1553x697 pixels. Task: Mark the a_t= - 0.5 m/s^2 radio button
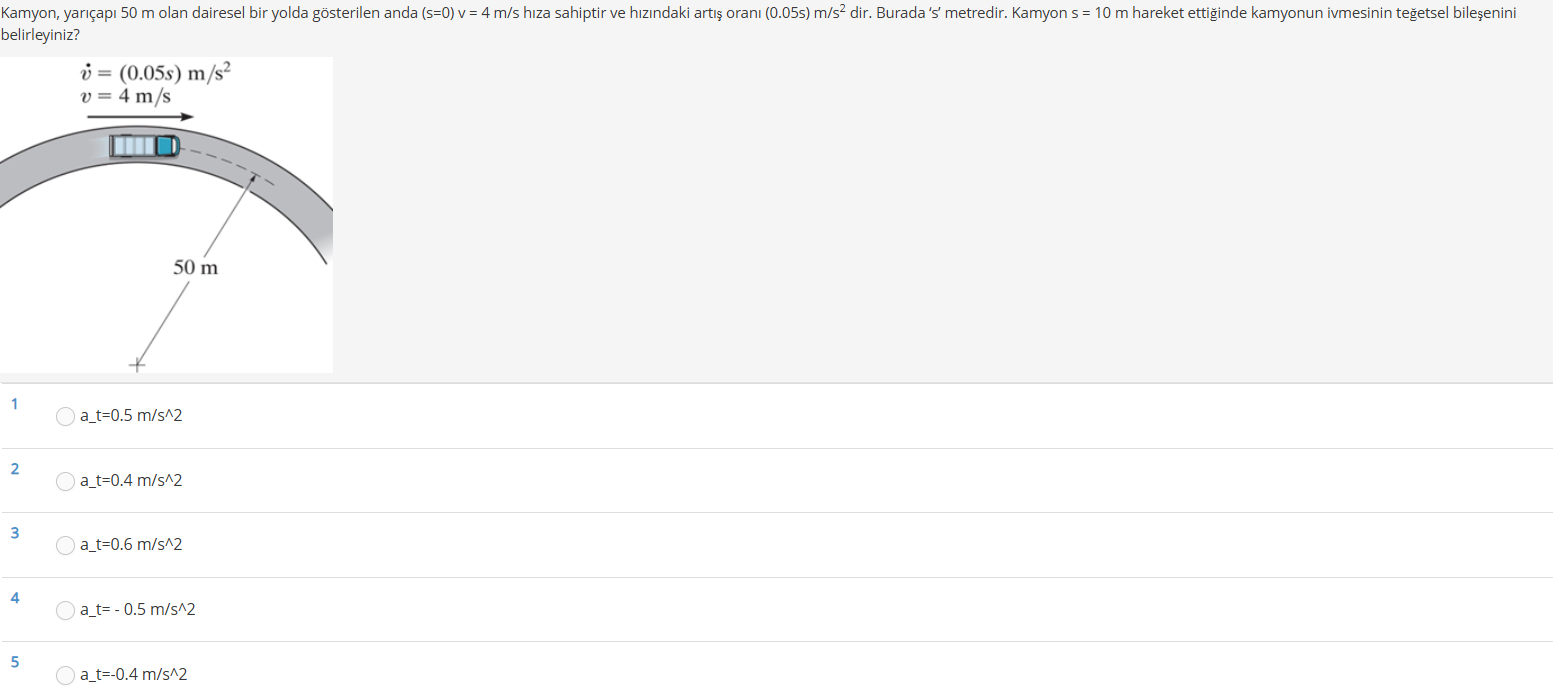(66, 610)
